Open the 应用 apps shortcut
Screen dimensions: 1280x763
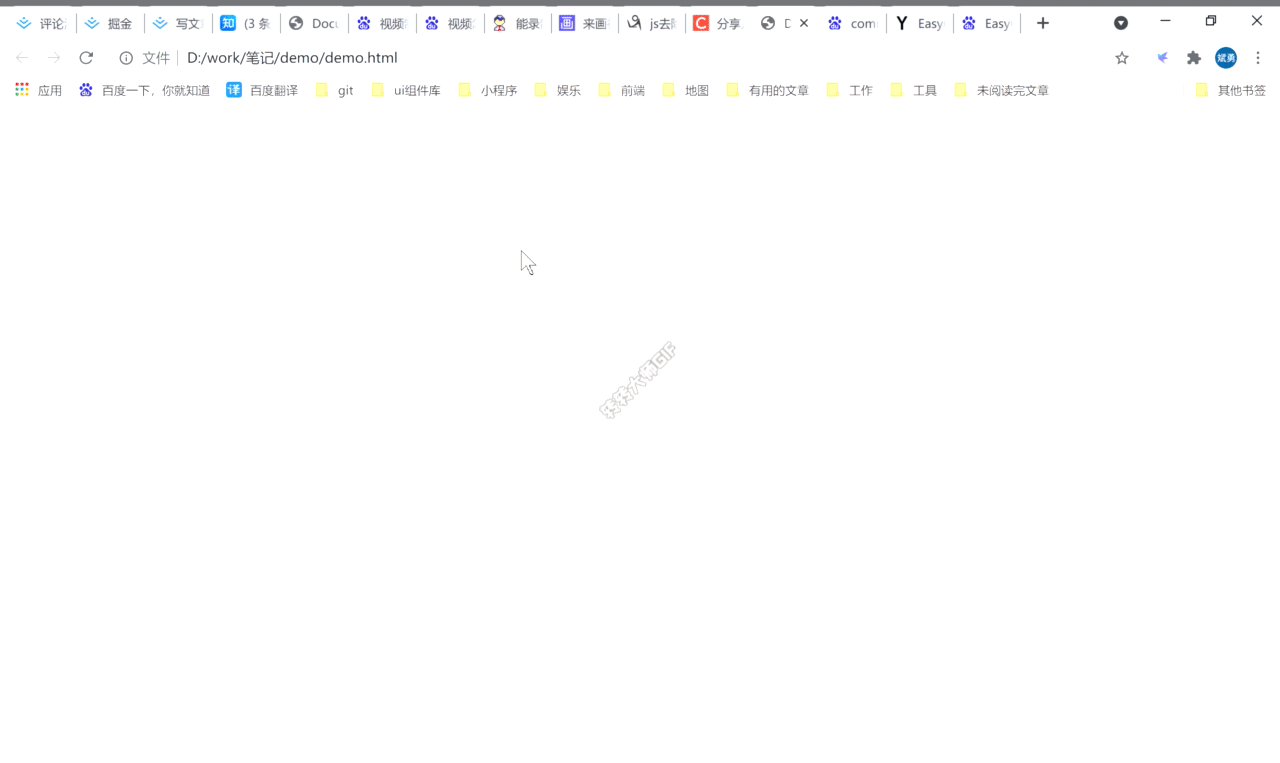[38, 90]
